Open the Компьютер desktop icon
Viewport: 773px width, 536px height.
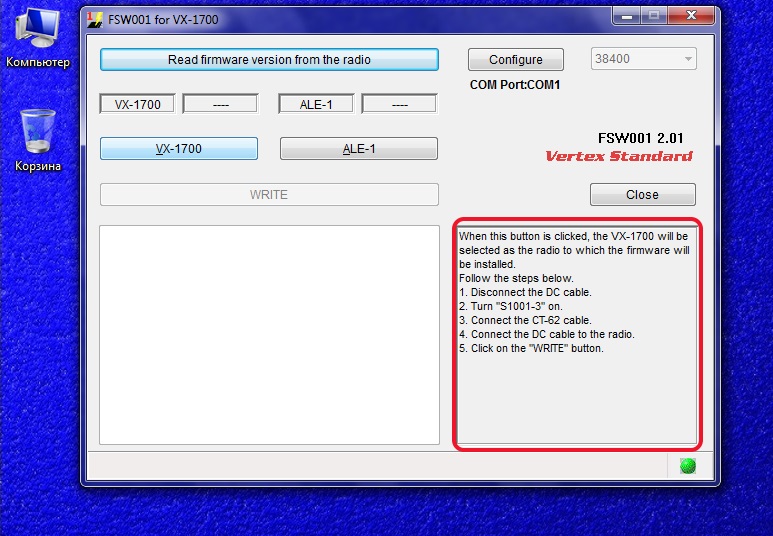(37, 38)
